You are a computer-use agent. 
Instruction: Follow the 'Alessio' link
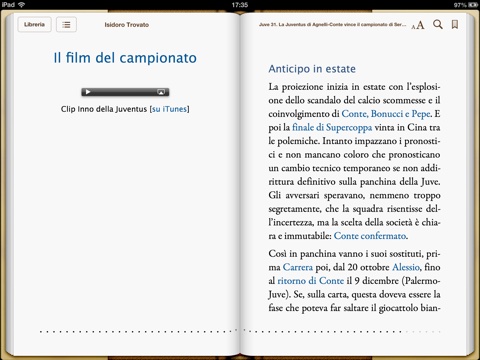406,267
